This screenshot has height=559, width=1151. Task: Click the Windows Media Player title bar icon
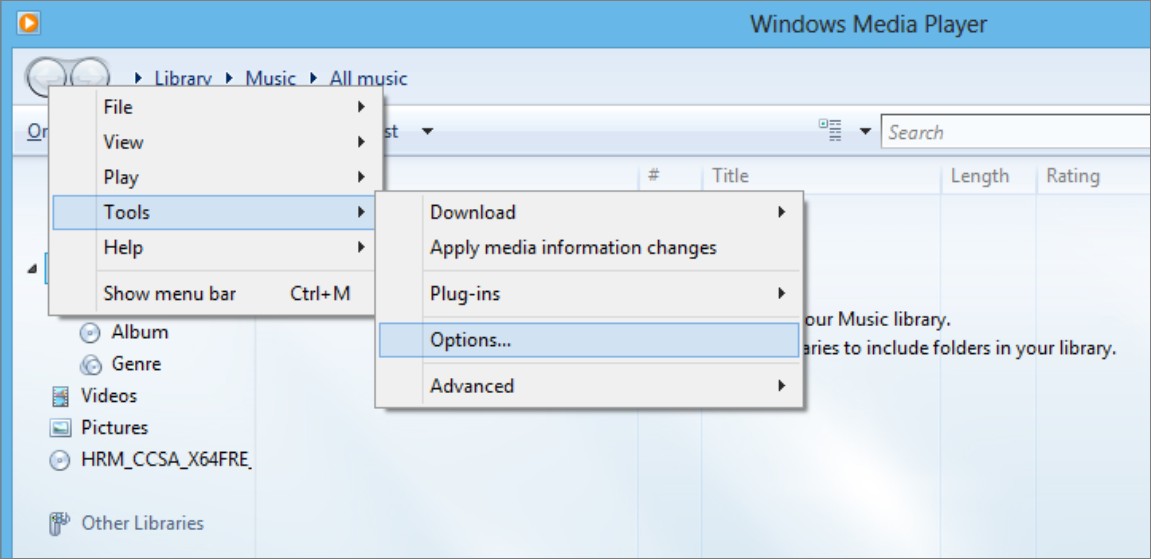[29, 23]
